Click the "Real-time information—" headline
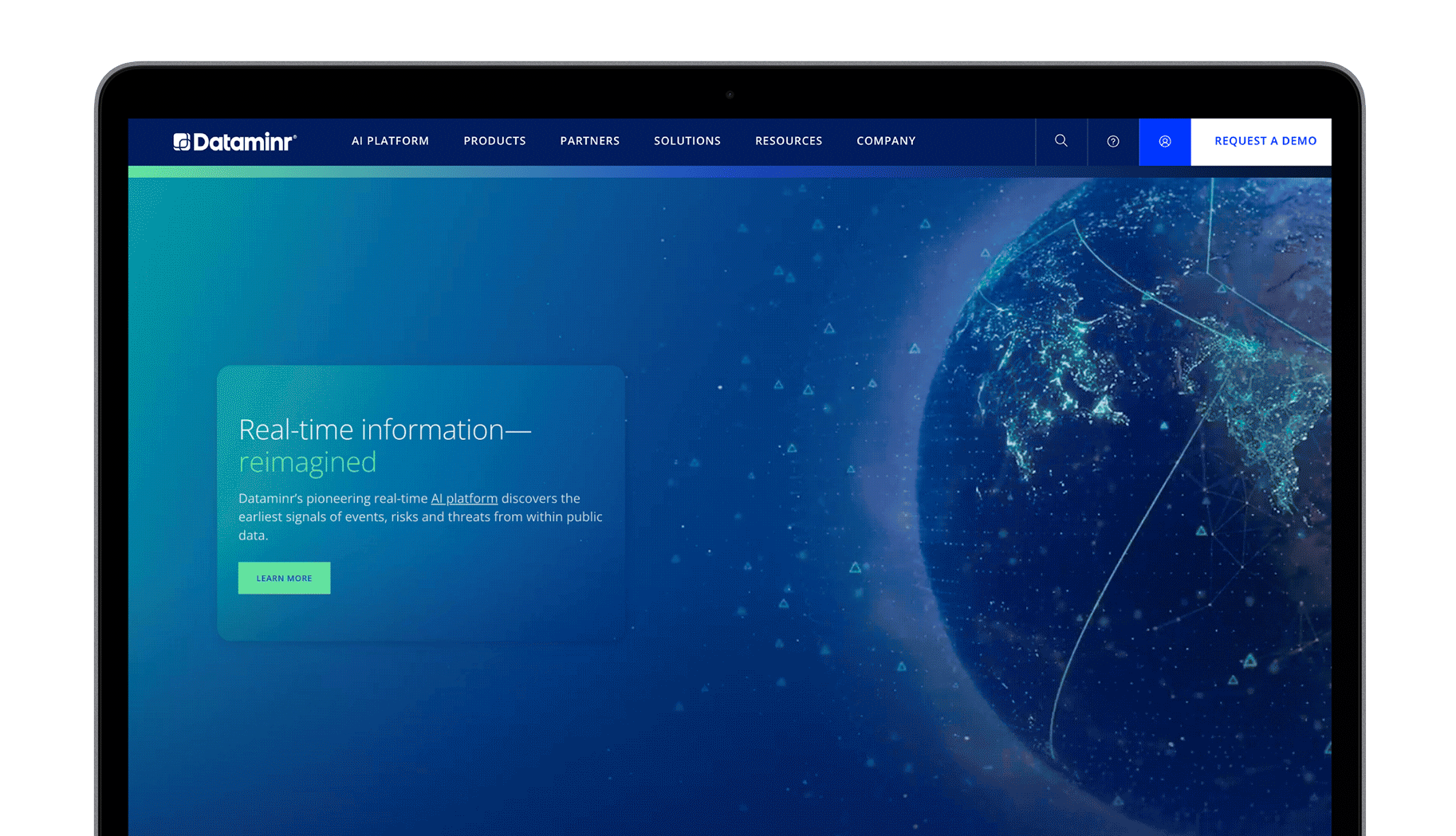Viewport: 1456px width, 836px height. pos(384,430)
